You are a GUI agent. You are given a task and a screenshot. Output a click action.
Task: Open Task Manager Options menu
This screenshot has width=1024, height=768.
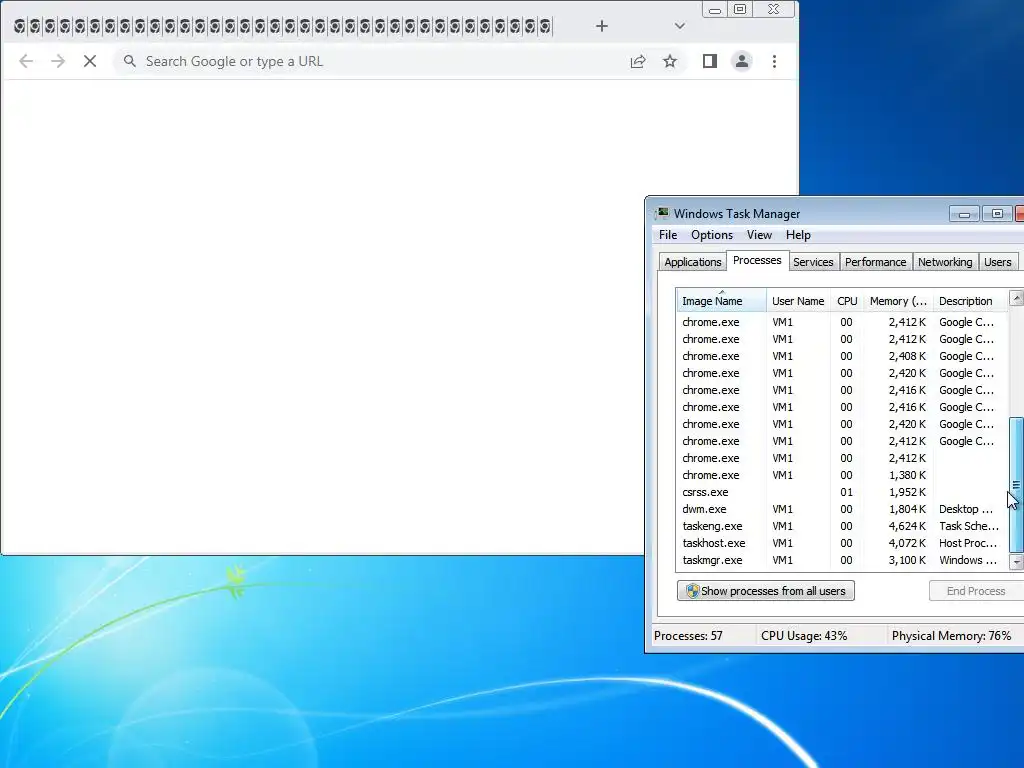(x=712, y=235)
